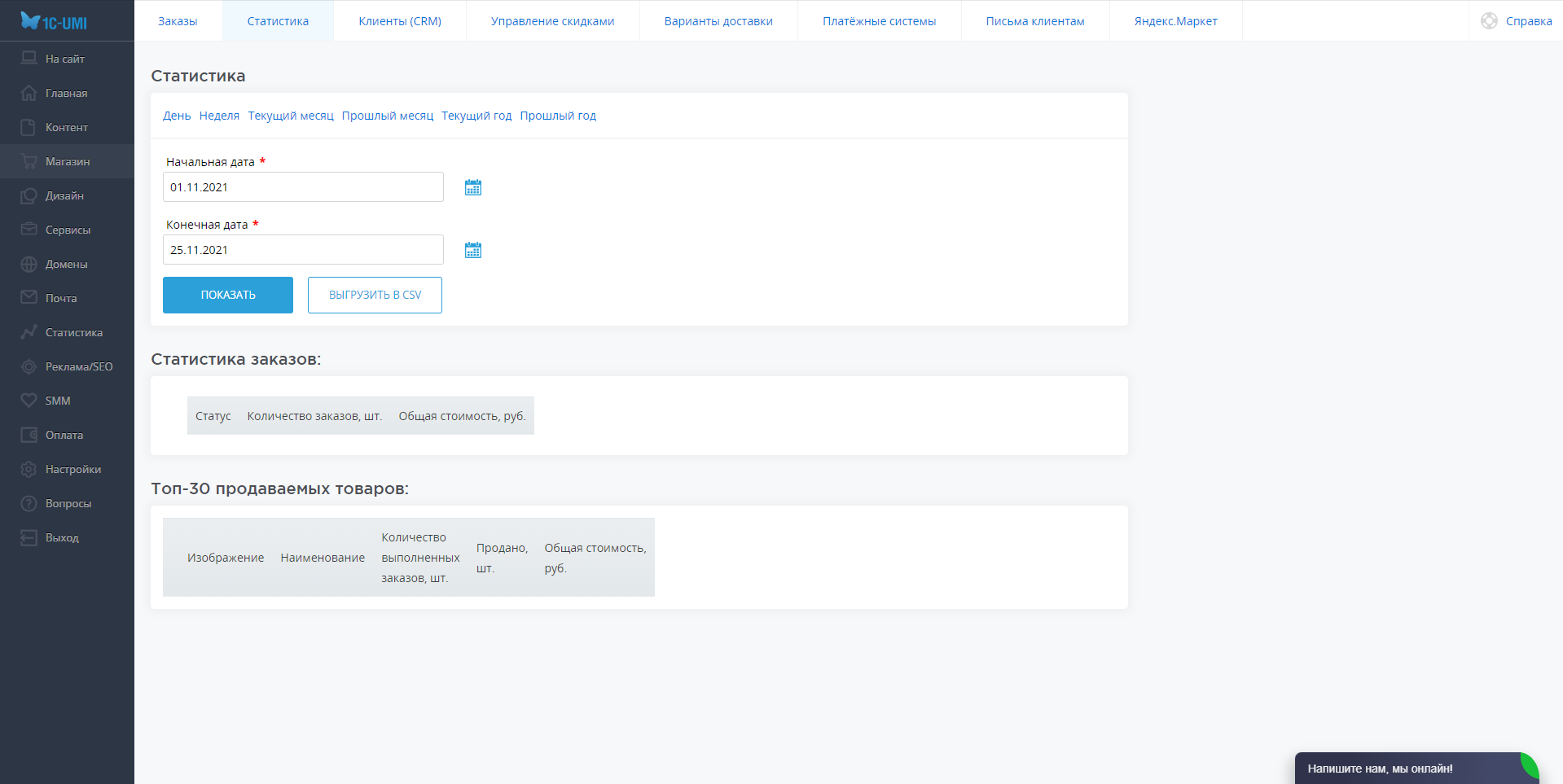Select the Статистика top tab
1563x784 pixels.
point(278,21)
